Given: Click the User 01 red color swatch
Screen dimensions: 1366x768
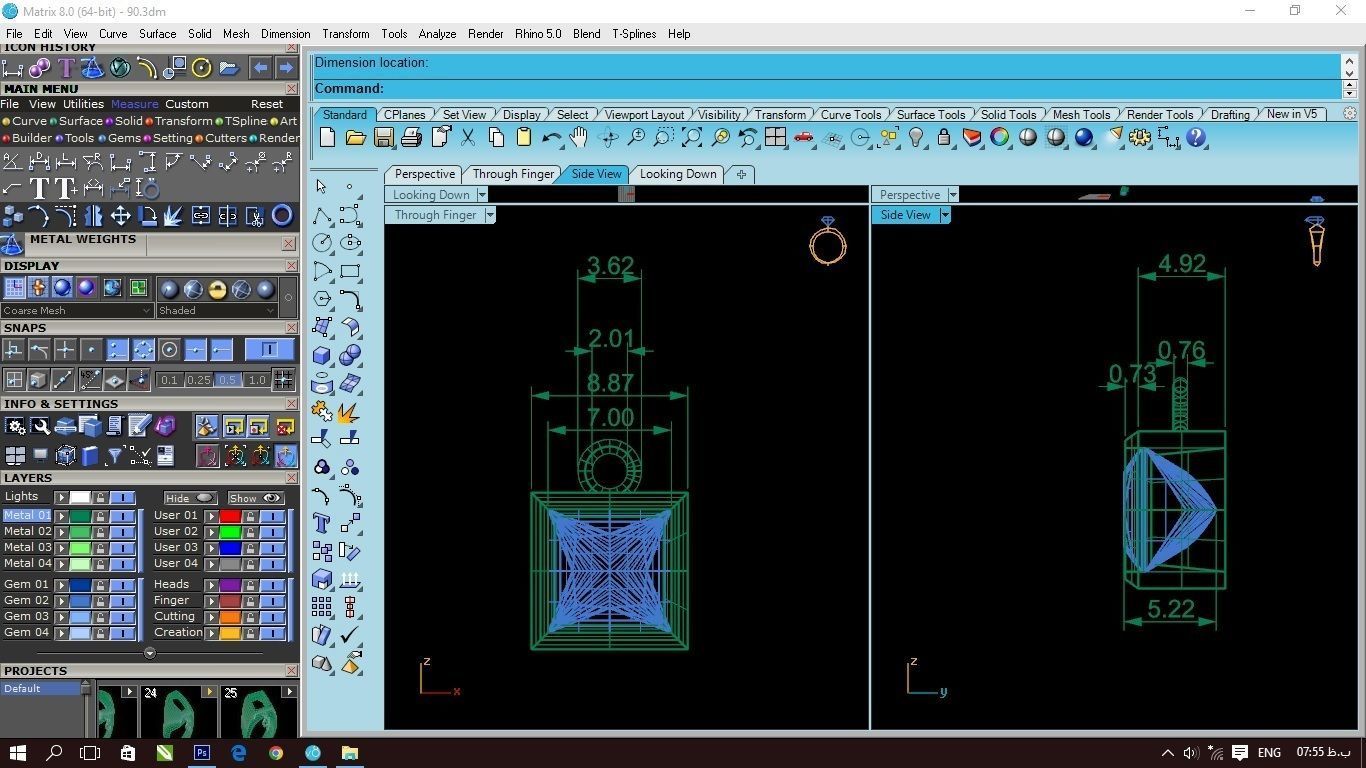Looking at the screenshot, I should [230, 516].
